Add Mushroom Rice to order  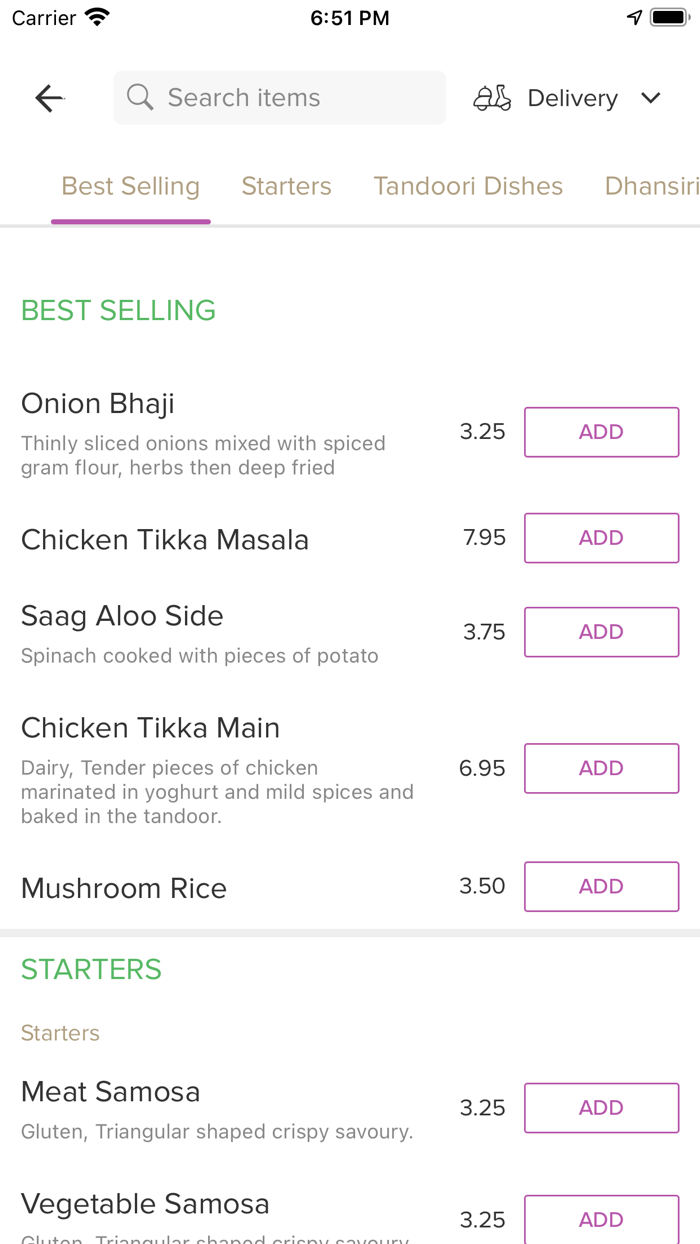[x=601, y=886]
